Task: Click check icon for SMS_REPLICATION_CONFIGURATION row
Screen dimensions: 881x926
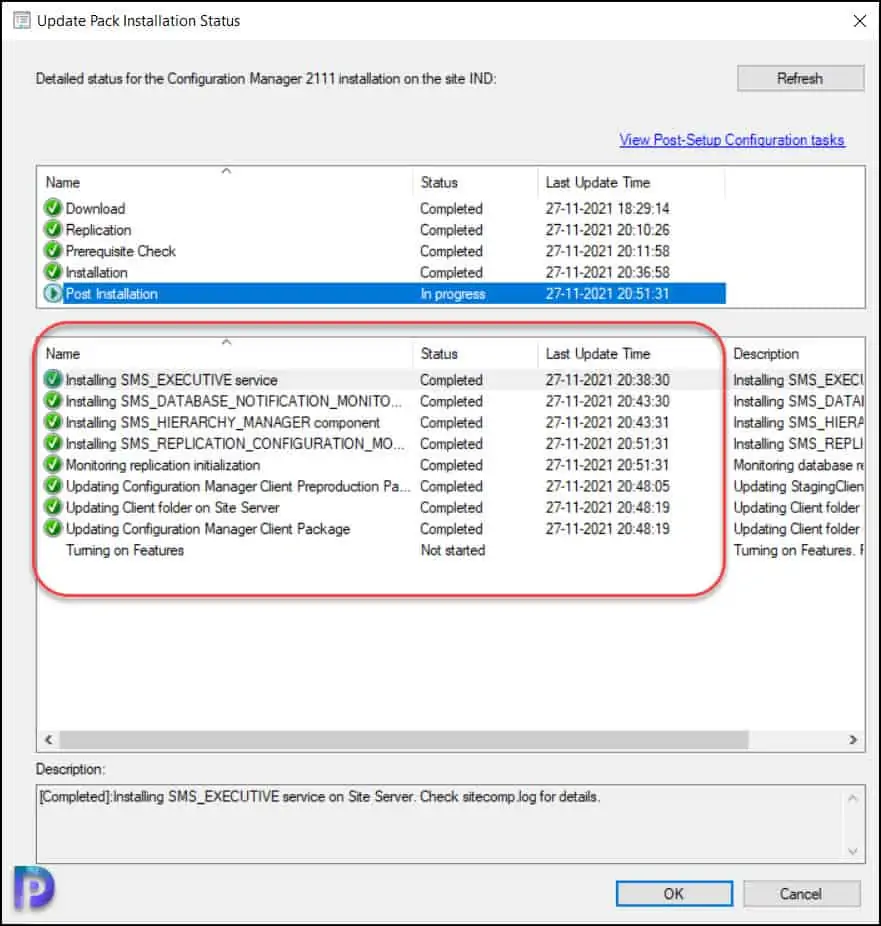Action: (x=53, y=443)
